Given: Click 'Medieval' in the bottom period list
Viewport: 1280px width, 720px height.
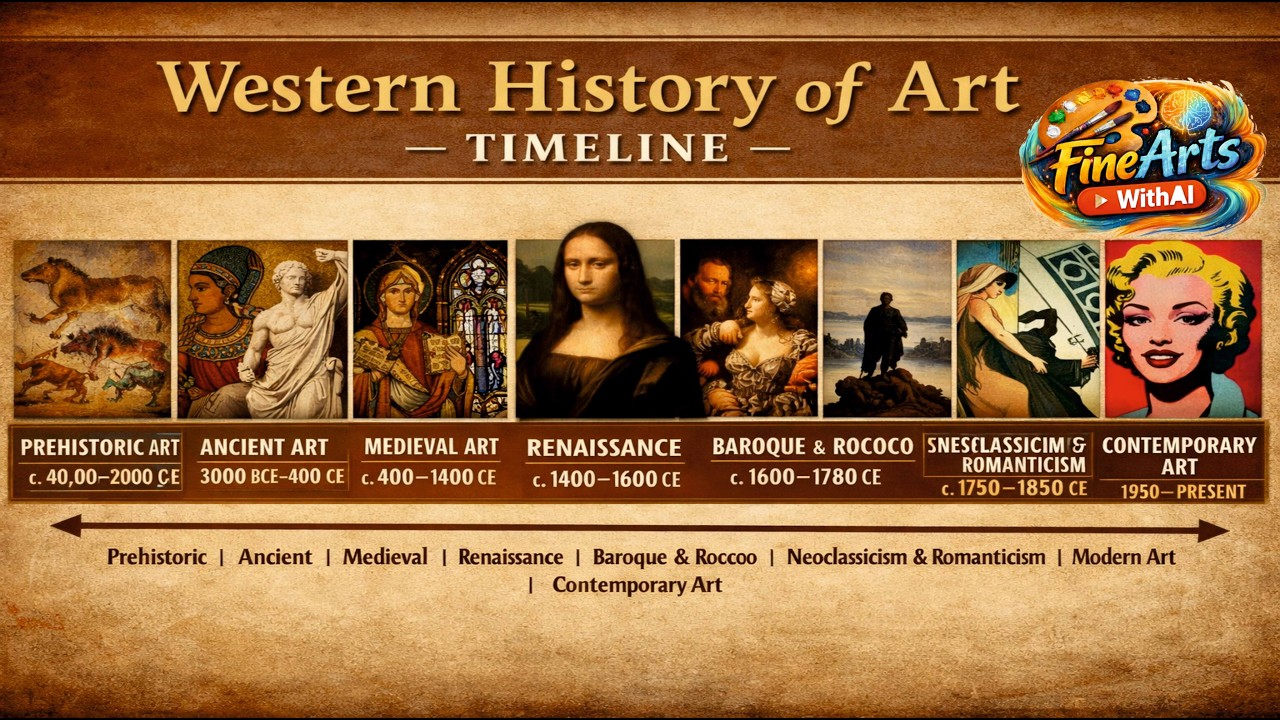Looking at the screenshot, I should point(385,557).
